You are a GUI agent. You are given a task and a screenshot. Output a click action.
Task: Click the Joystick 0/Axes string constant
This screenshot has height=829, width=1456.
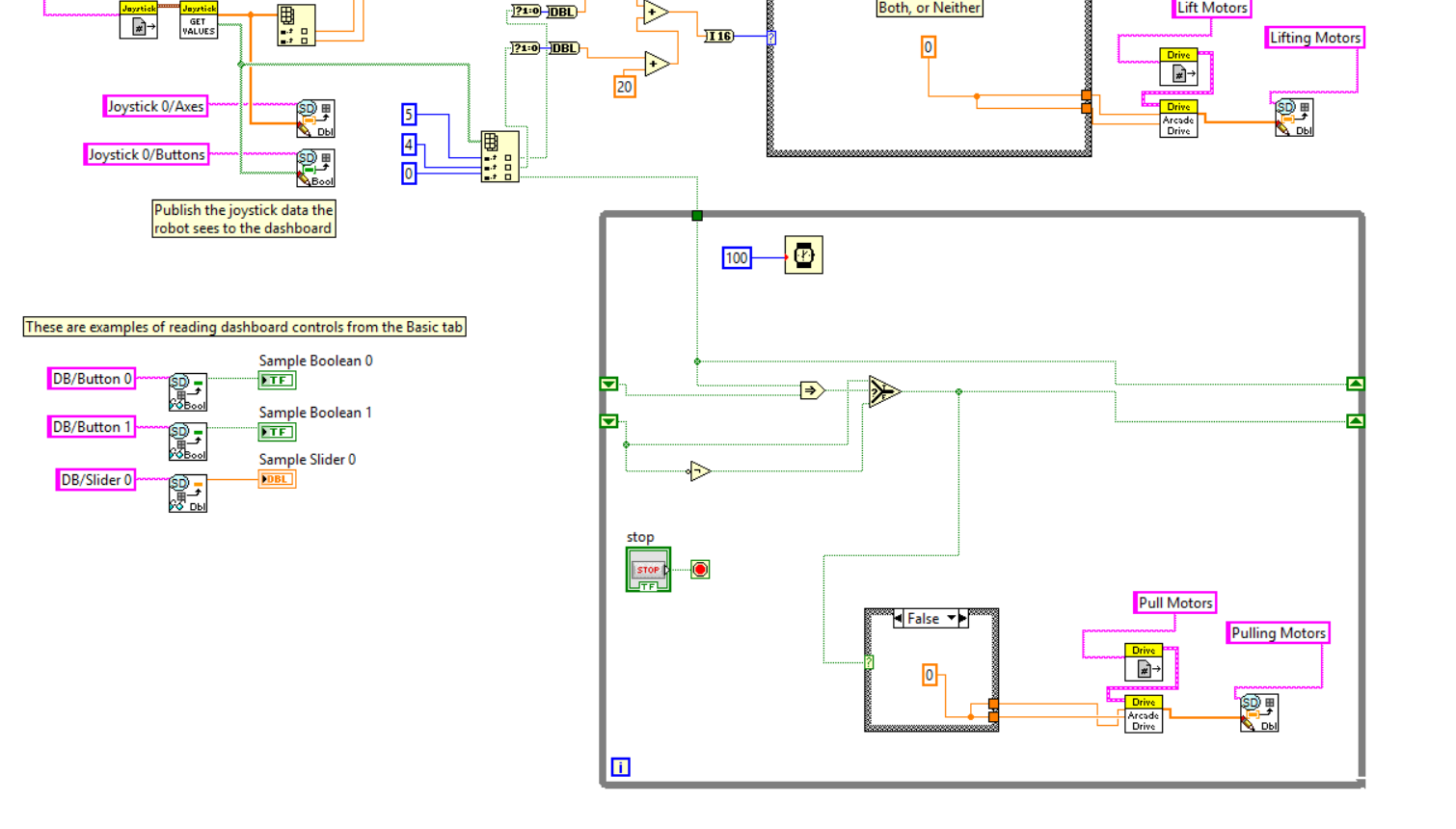point(156,106)
